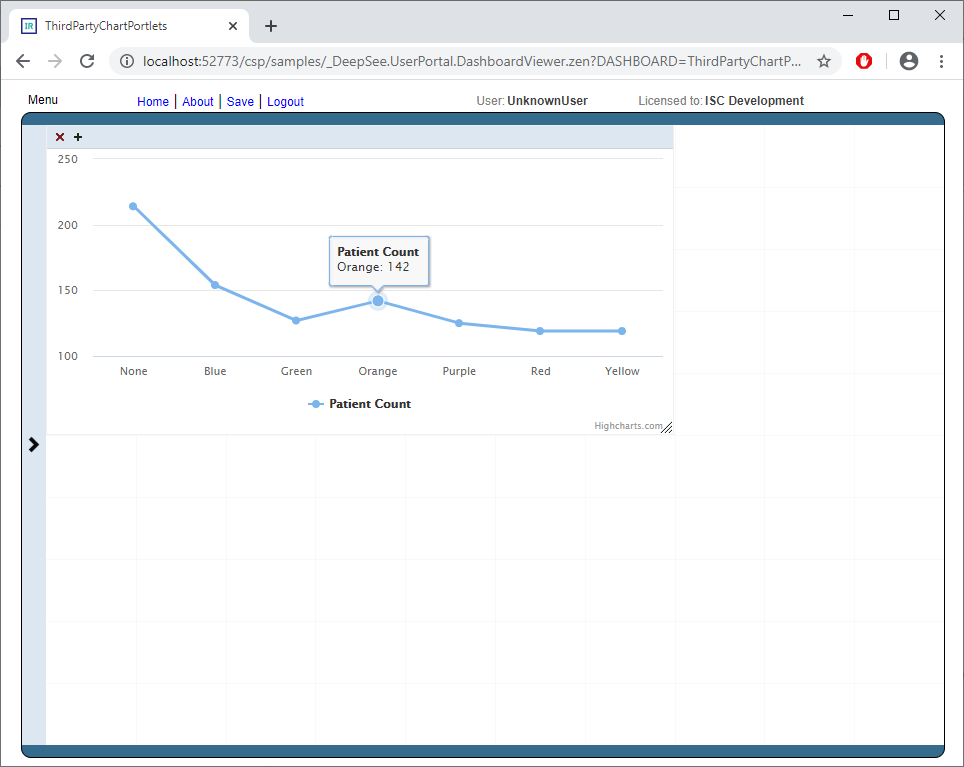Click the Blue x-axis label
Viewport: 964px width, 767px height.
215,371
